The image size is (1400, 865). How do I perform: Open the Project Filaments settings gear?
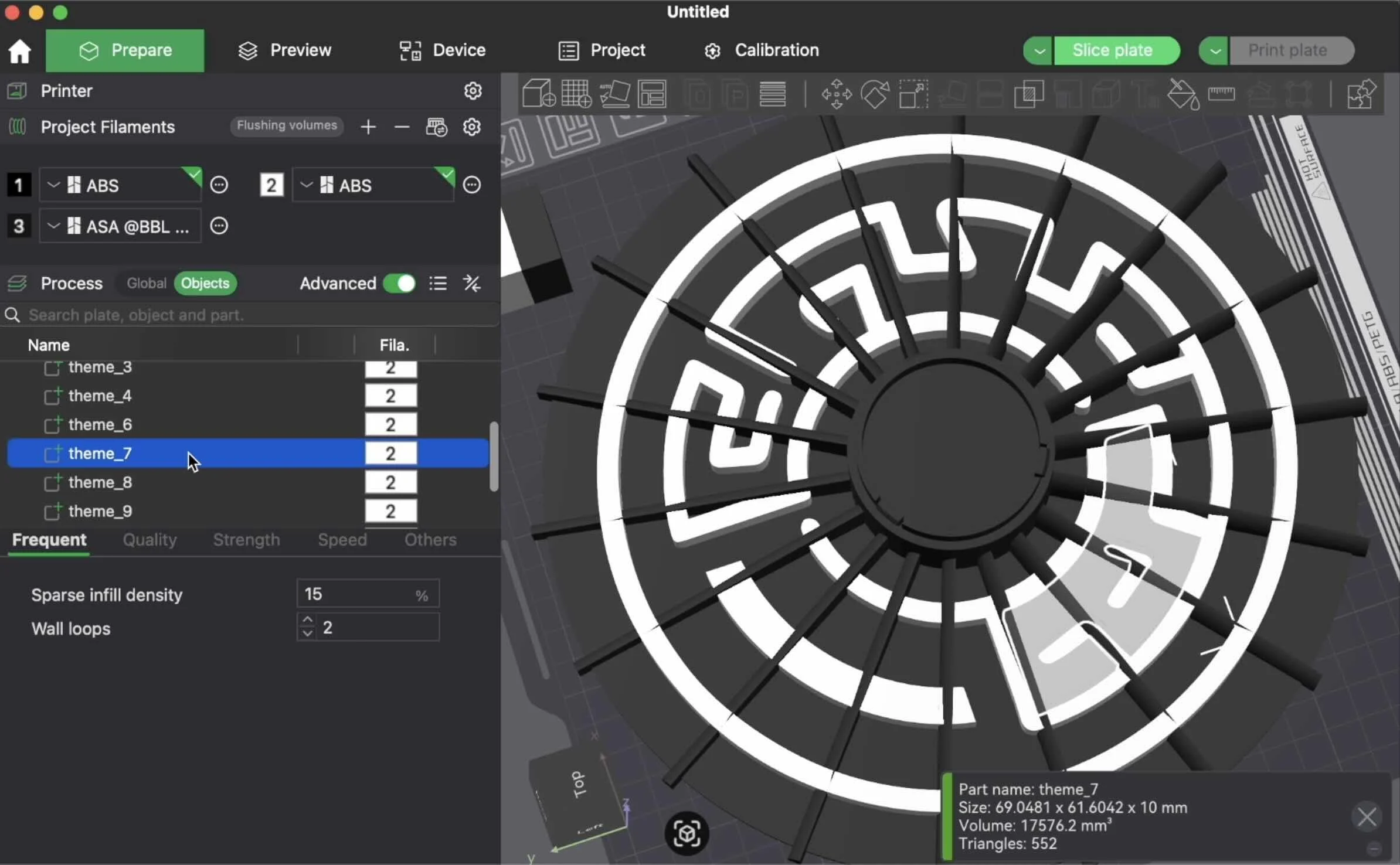pos(472,127)
